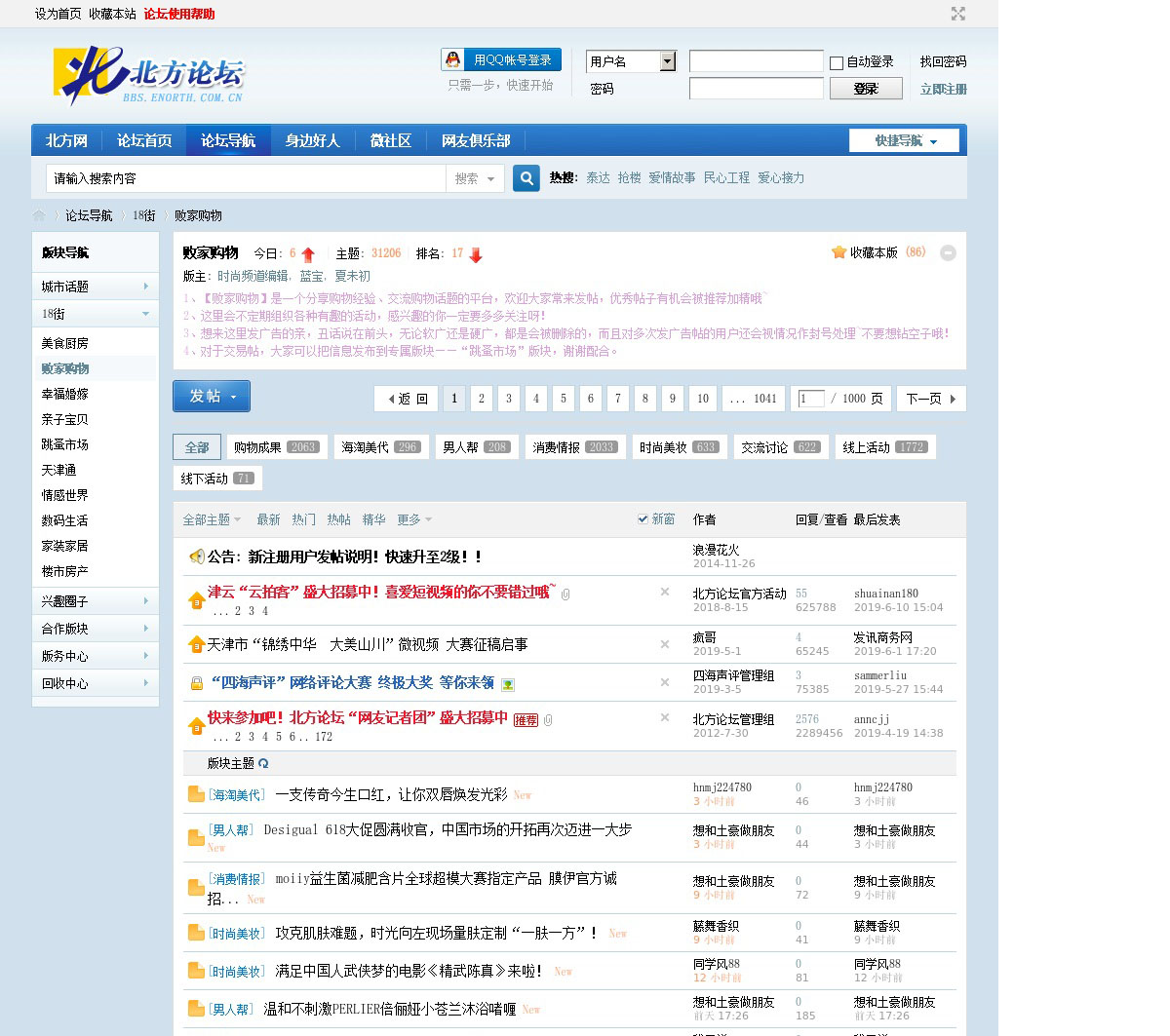
Task: Open the 快捷导航 dropdown
Action: (x=904, y=140)
